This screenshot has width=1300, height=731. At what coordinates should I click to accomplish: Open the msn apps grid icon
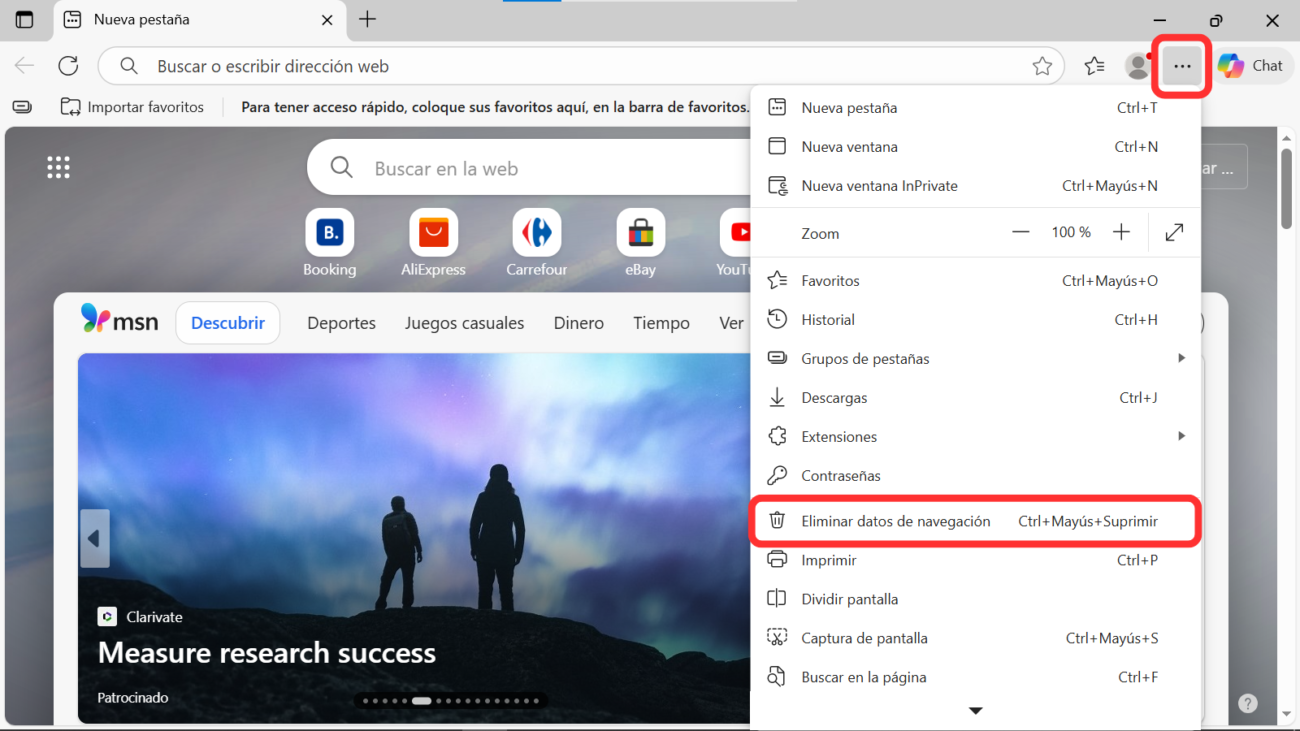tap(58, 168)
